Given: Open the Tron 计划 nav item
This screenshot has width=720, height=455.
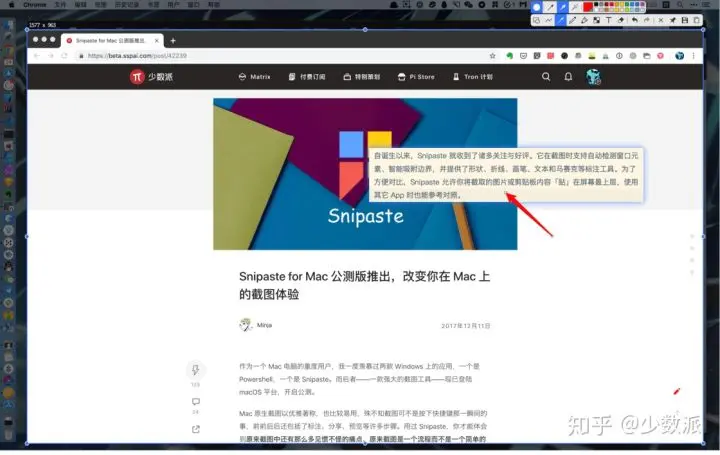Looking at the screenshot, I should coord(473,77).
